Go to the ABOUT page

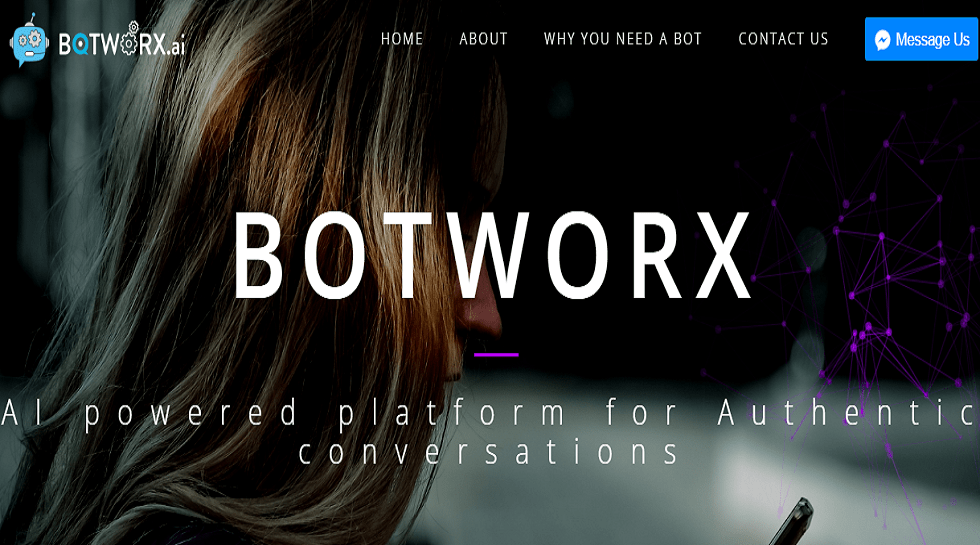click(x=483, y=39)
